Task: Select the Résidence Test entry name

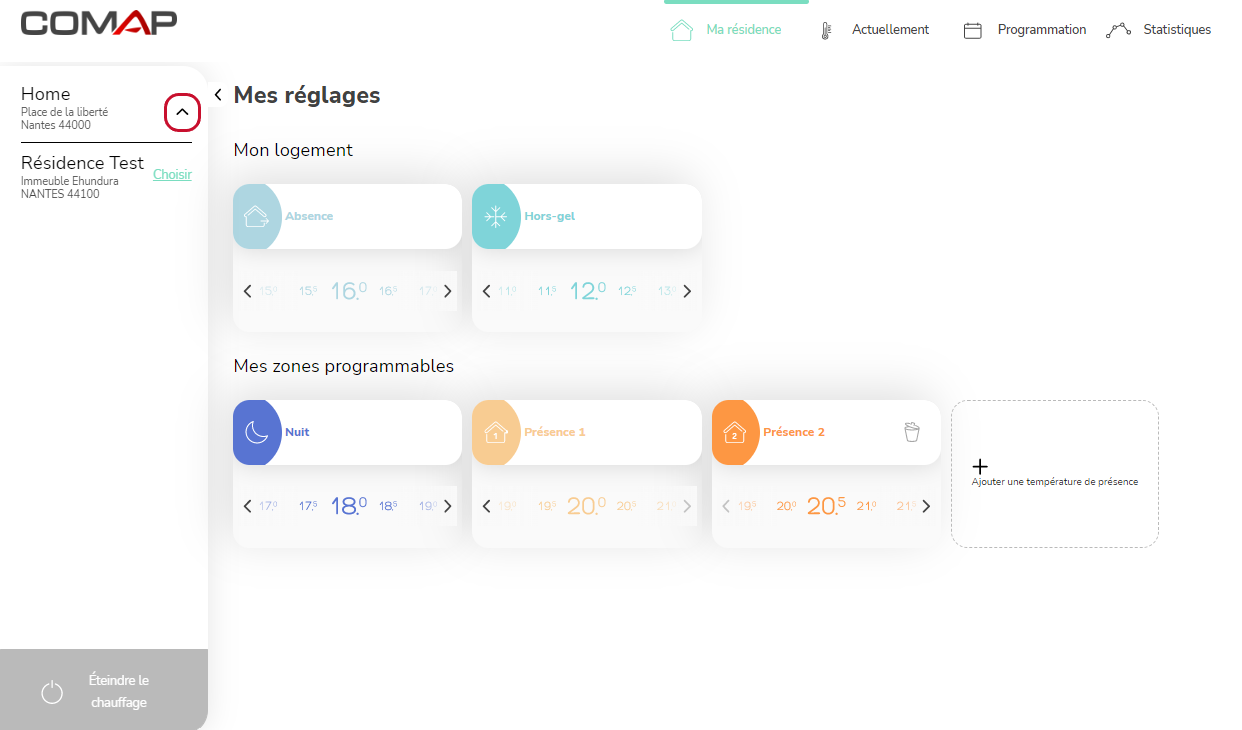Action: (82, 162)
